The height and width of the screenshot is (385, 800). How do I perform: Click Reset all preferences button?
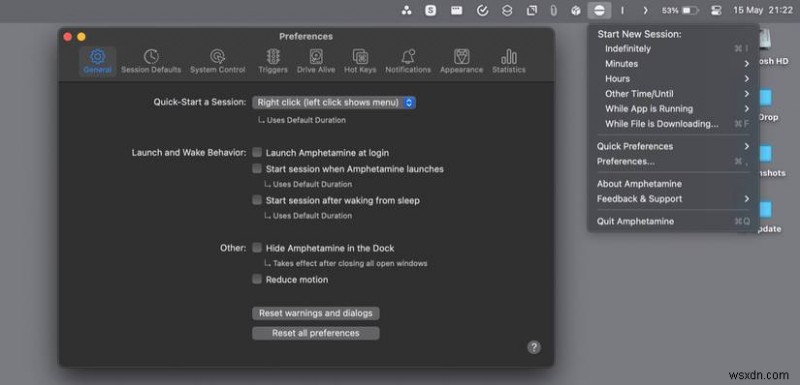(316, 333)
